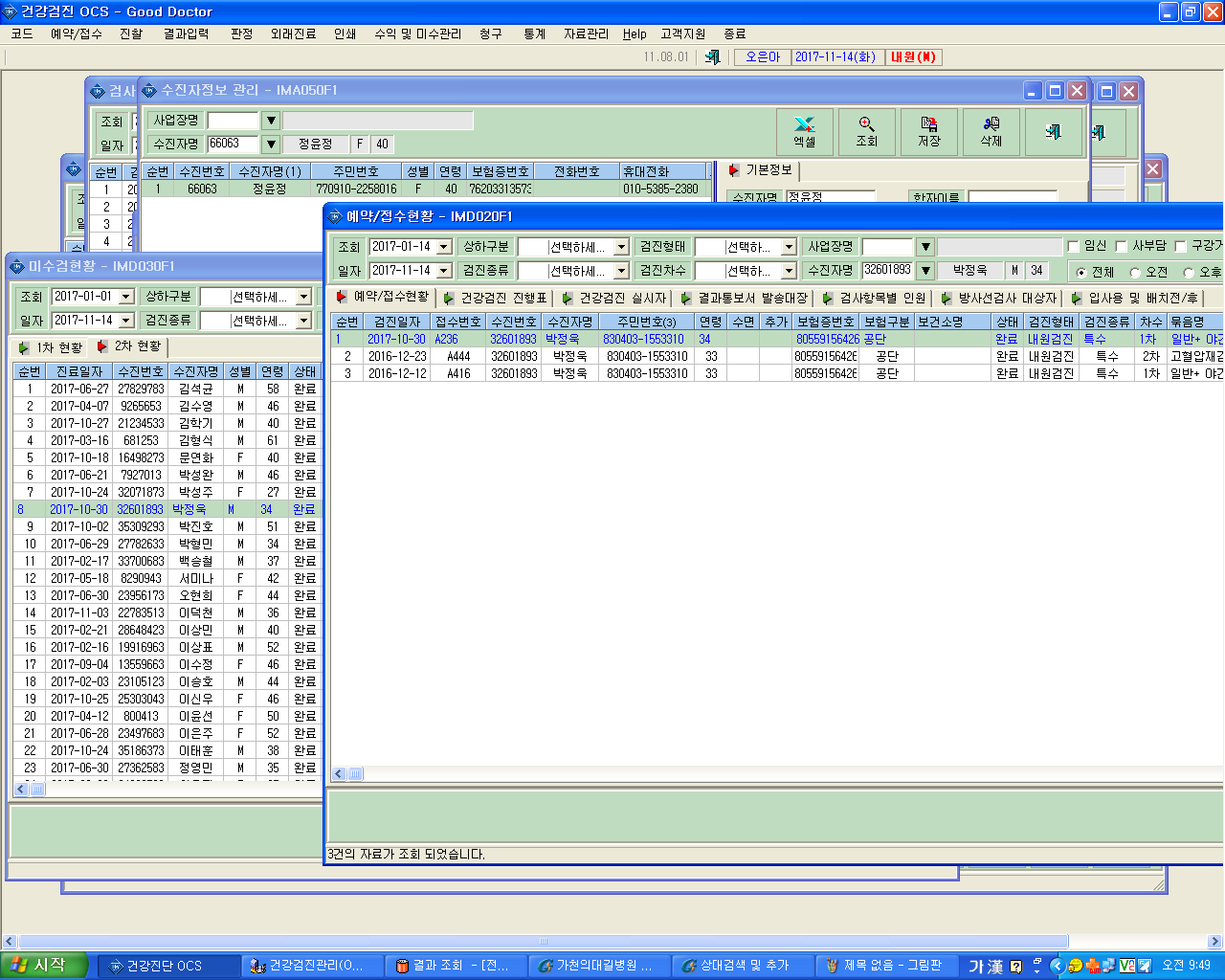
Task: Expand the 수진자명 dropdown arrow next to 32601893
Action: (925, 271)
